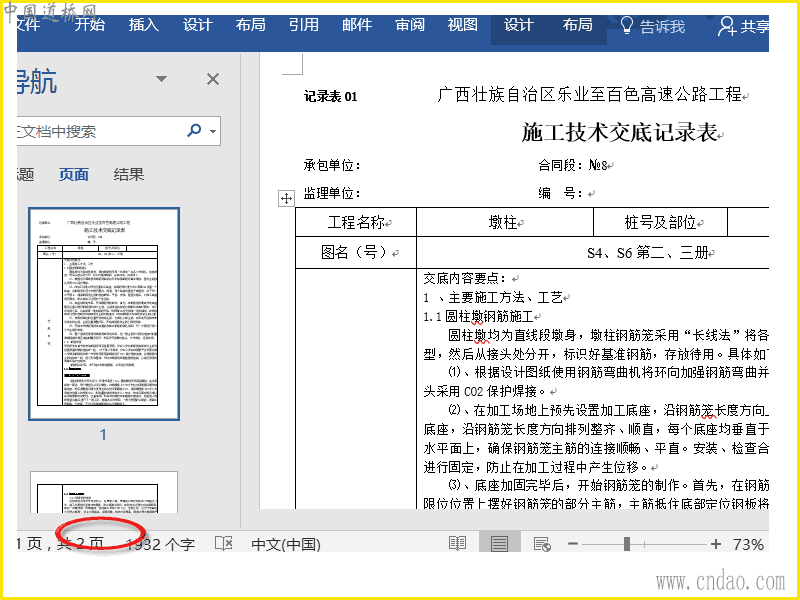Screen dimensions: 800x600
Task: Click the 图名（号） table cell
Action: point(356,253)
